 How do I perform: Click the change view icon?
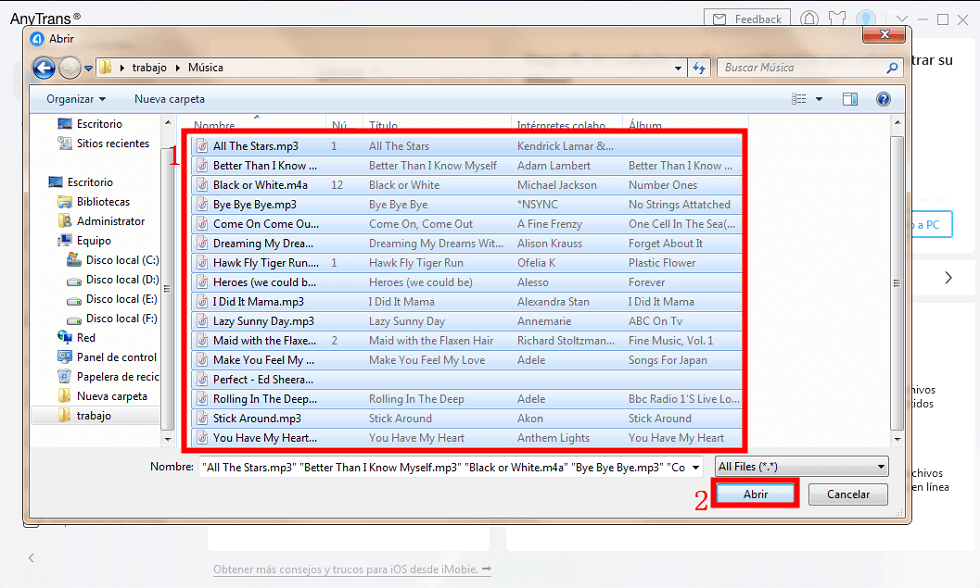click(799, 99)
